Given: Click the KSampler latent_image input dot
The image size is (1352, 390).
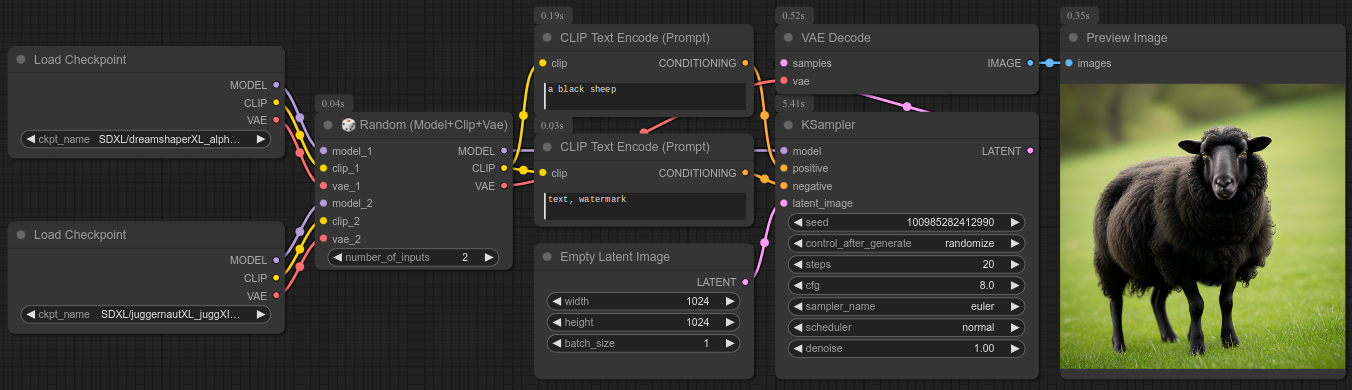Looking at the screenshot, I should click(783, 203).
